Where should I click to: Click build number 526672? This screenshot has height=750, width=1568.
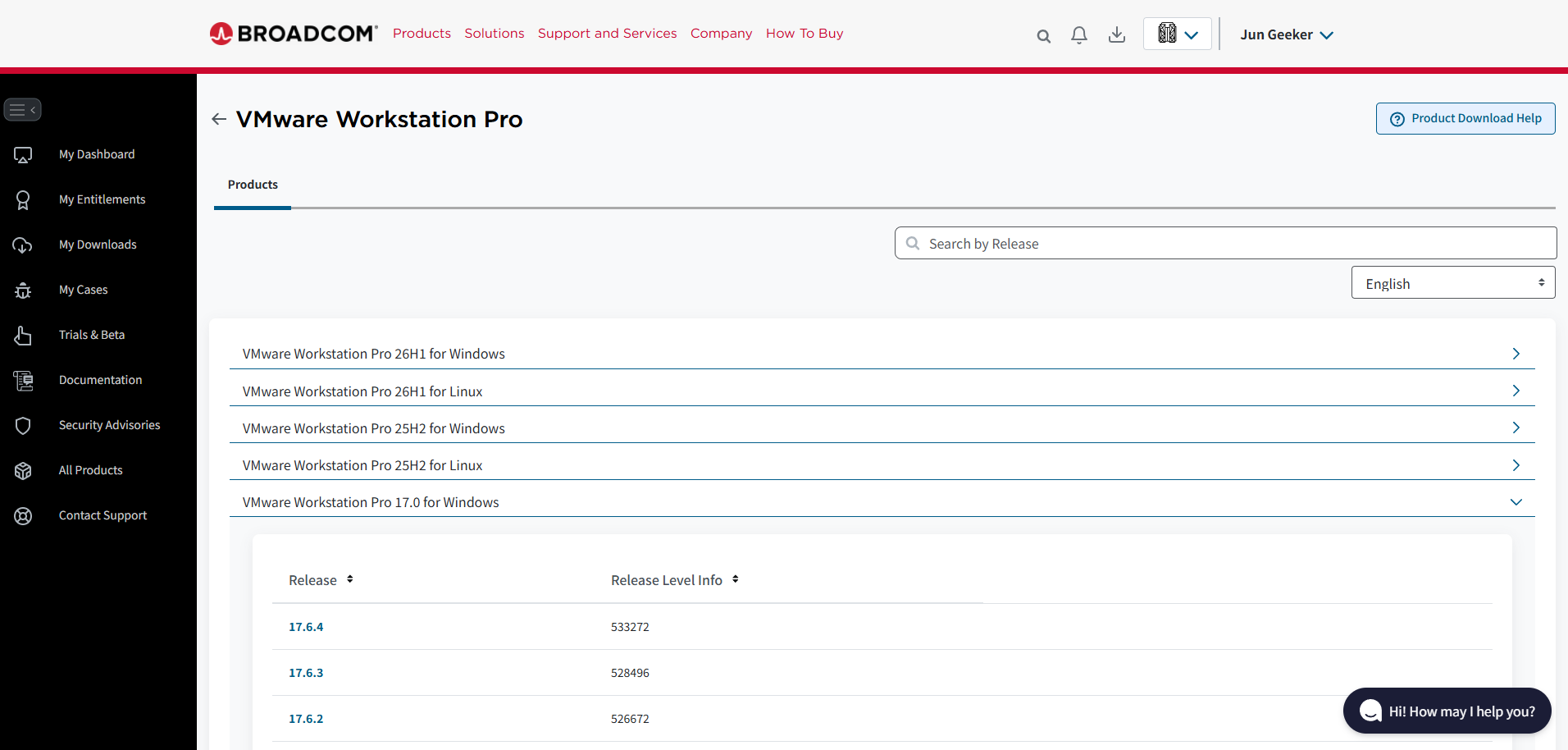tap(630, 719)
